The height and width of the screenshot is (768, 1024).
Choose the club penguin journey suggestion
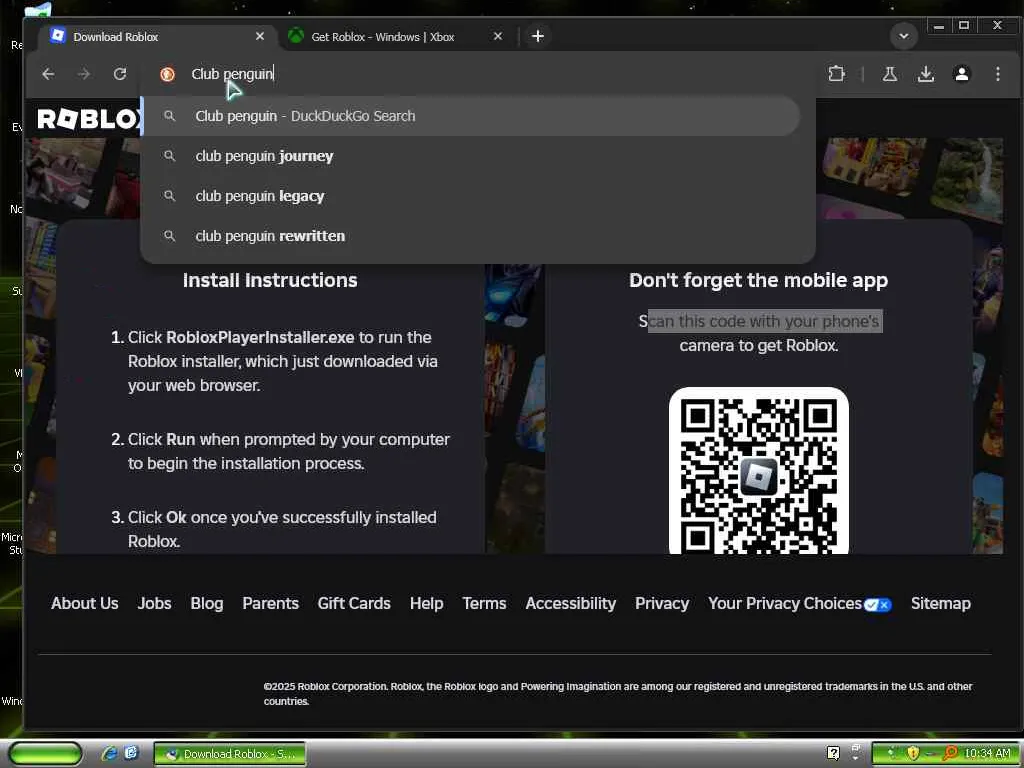pyautogui.click(x=470, y=156)
